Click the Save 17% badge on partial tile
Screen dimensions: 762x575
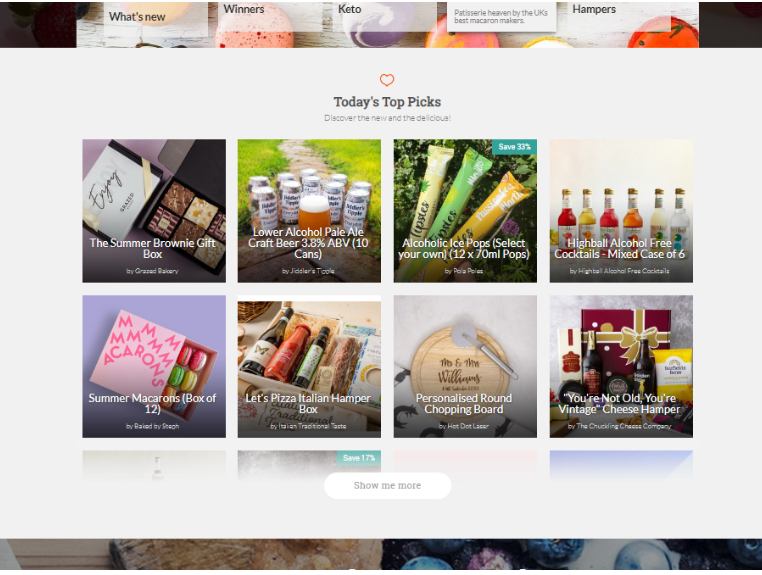pyautogui.click(x=359, y=458)
